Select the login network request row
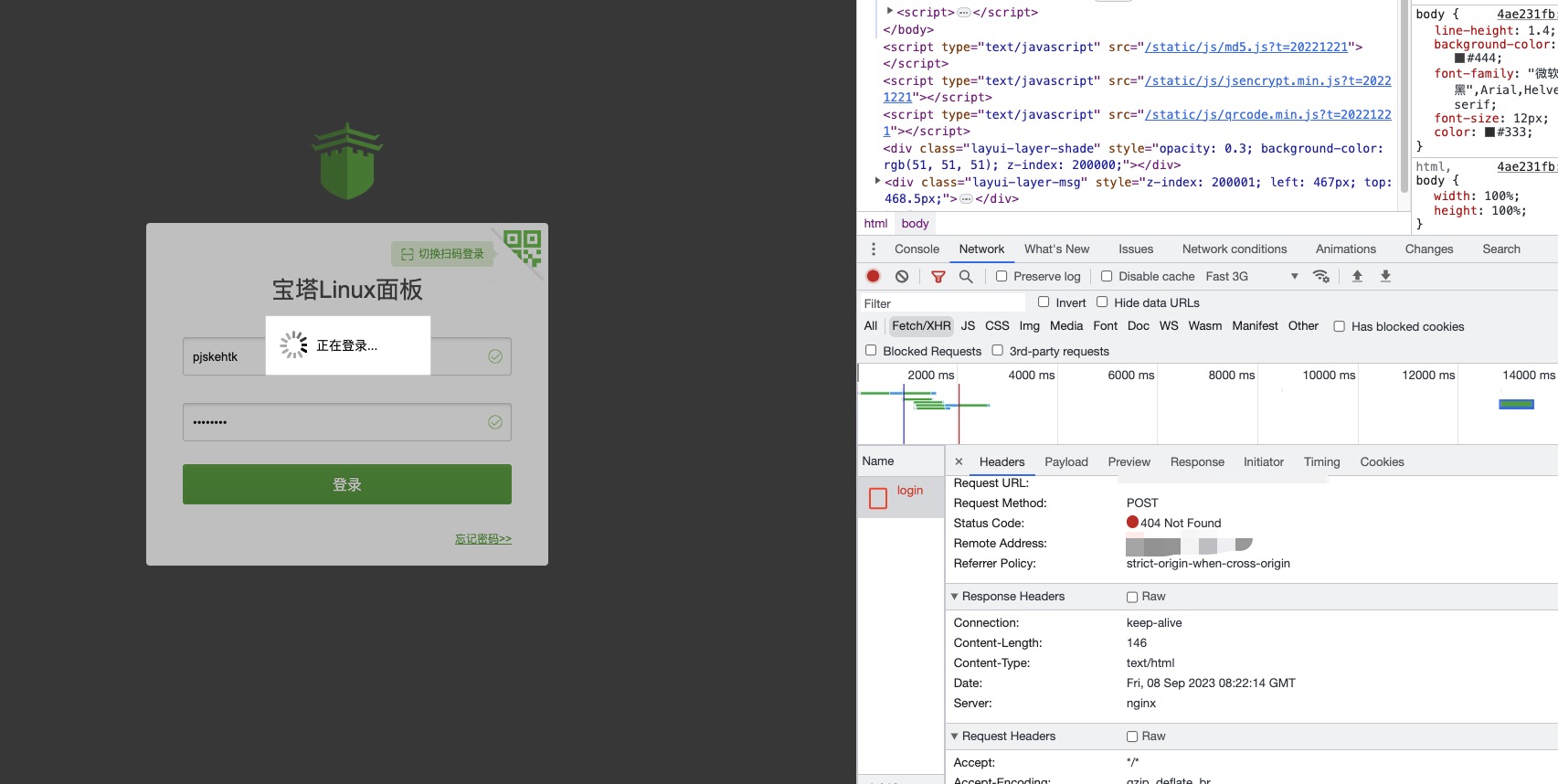This screenshot has width=1558, height=784. coord(901,497)
